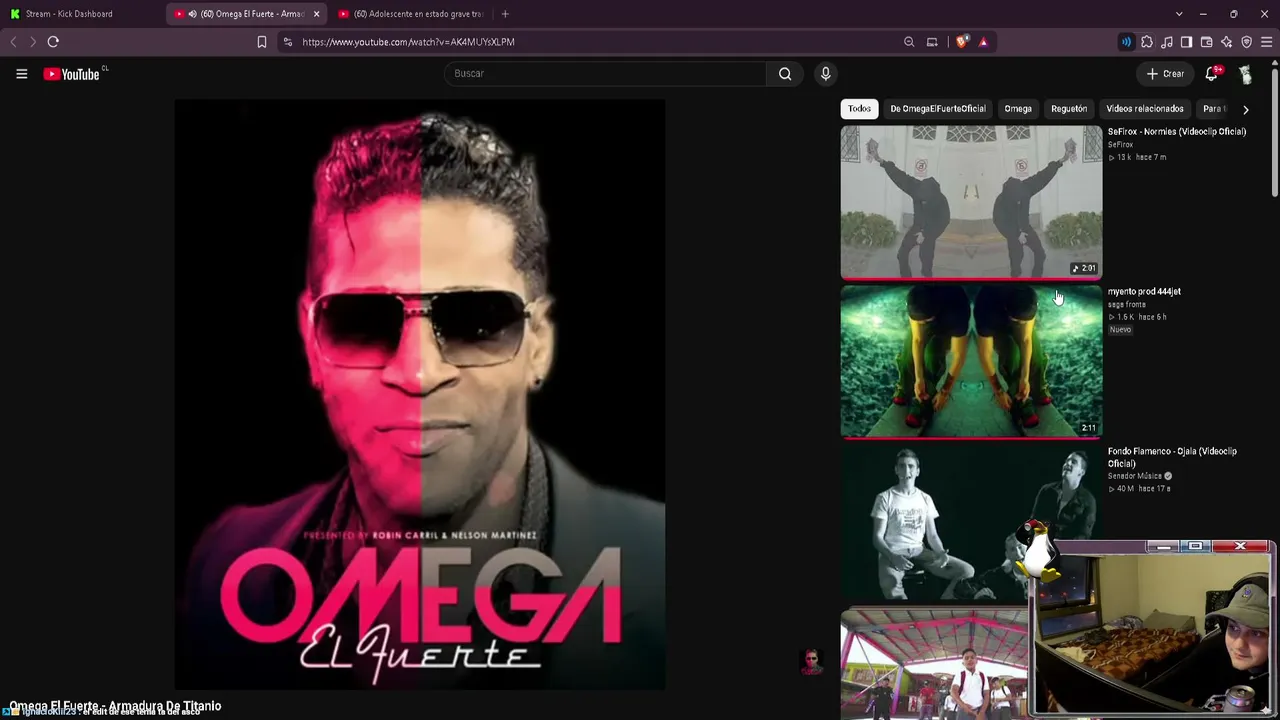1280x720 pixels.
Task: Filter by the Reguetón chip
Action: click(1069, 109)
